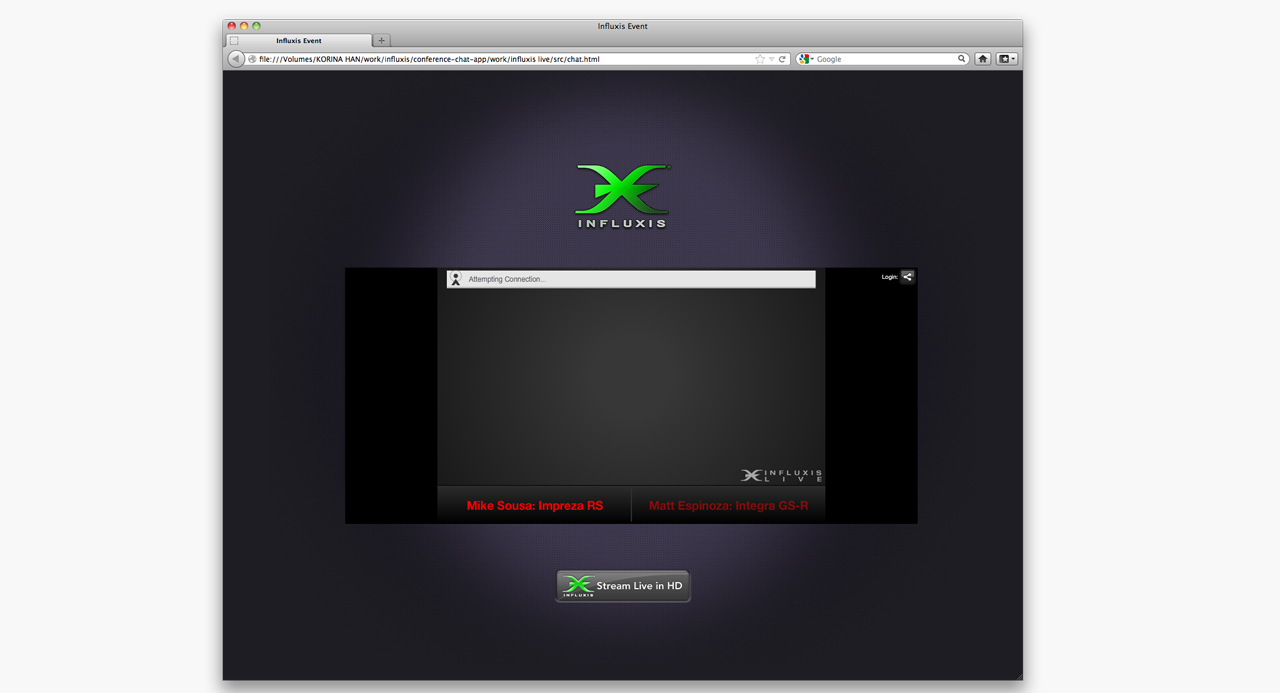Image resolution: width=1280 pixels, height=693 pixels.
Task: Click the Stream Live in HD button
Action: coord(622,586)
